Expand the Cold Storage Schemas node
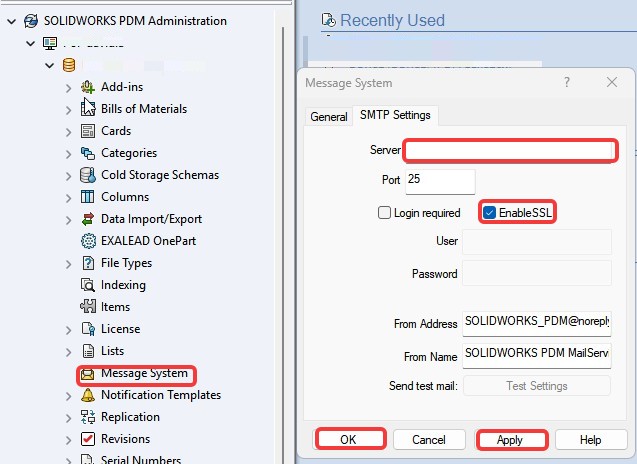The width and height of the screenshot is (637, 464). point(68,176)
